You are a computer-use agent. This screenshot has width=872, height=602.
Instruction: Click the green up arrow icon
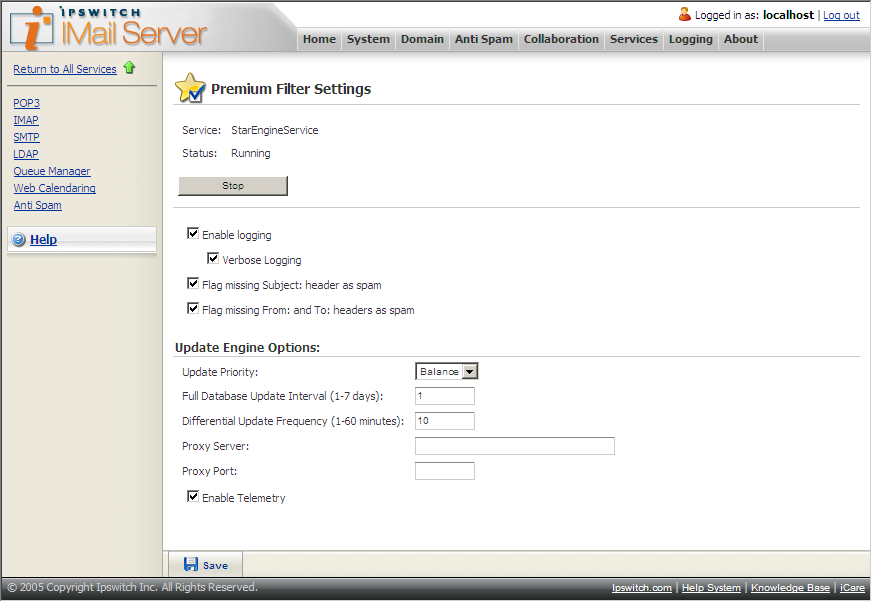pyautogui.click(x=129, y=68)
